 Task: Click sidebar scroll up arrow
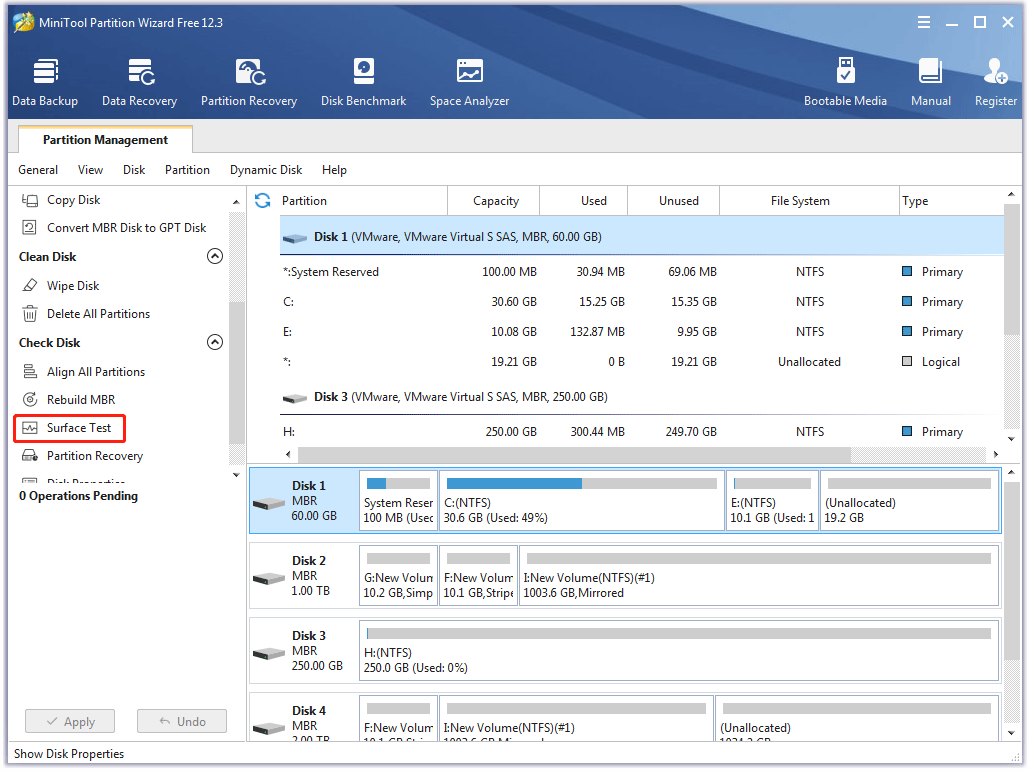236,202
